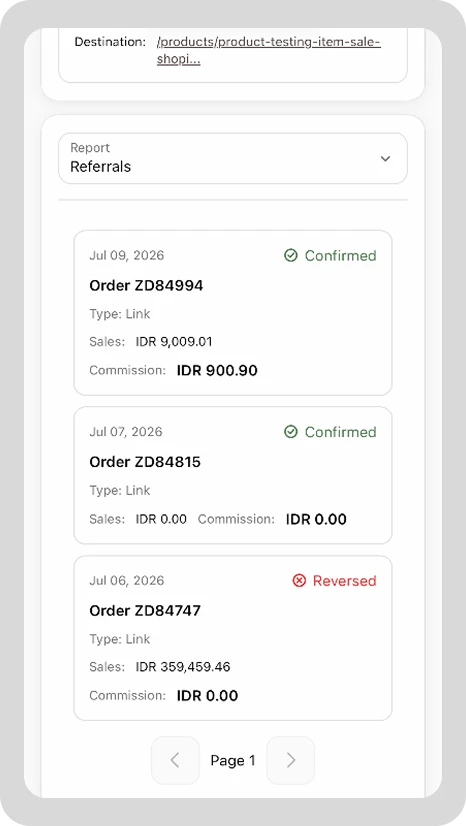Open the destination product link
The height and width of the screenshot is (826, 466).
click(x=269, y=51)
